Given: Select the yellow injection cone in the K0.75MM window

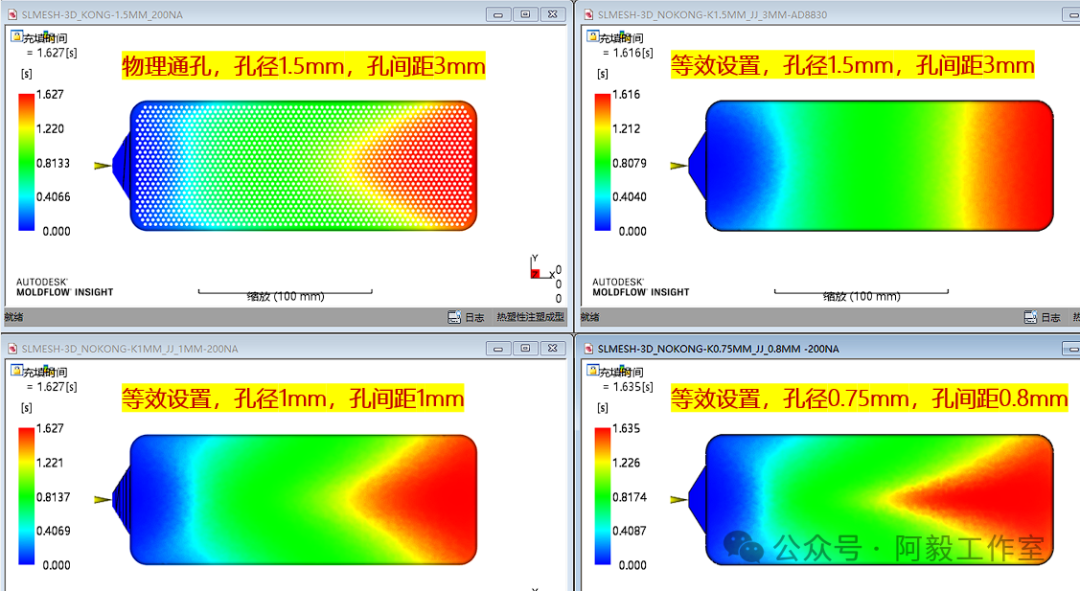Looking at the screenshot, I should pos(678,499).
